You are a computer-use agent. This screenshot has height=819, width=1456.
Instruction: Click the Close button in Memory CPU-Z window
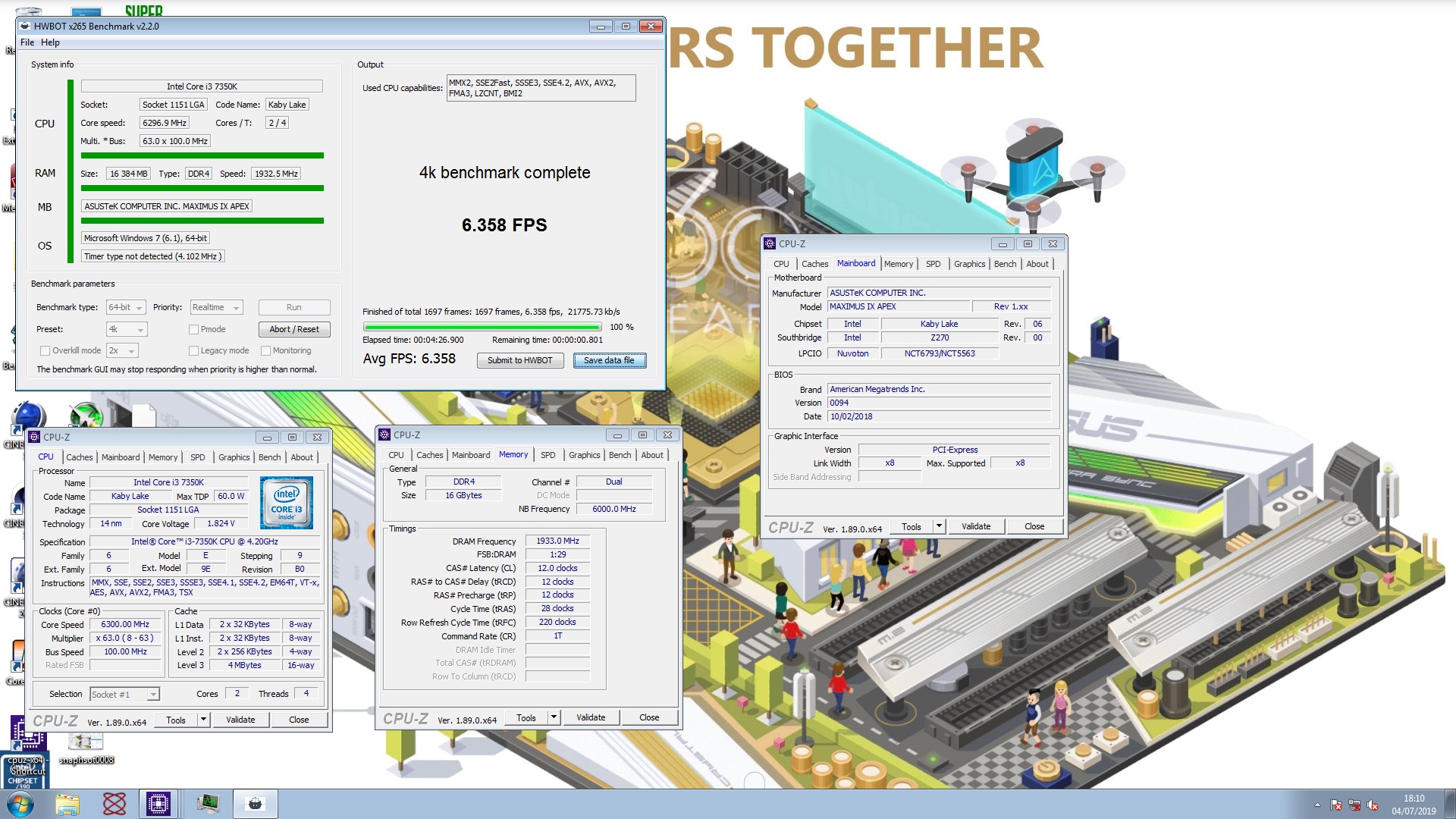(x=649, y=717)
